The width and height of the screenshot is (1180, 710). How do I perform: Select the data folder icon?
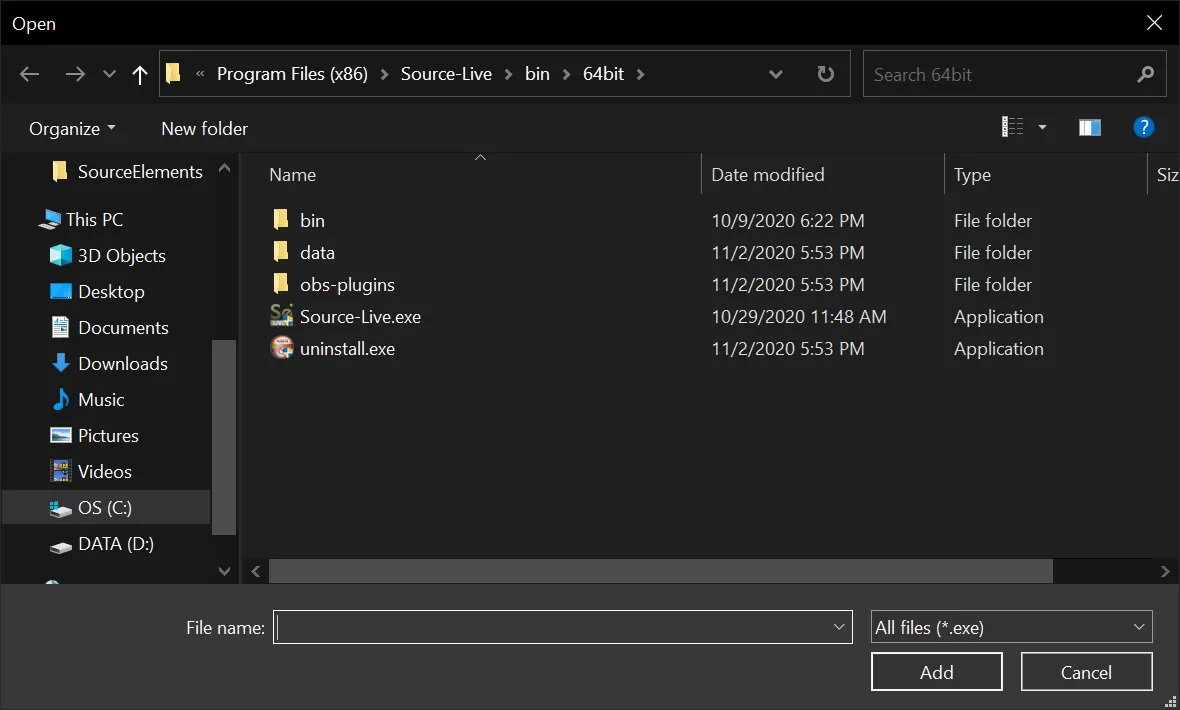[281, 251]
